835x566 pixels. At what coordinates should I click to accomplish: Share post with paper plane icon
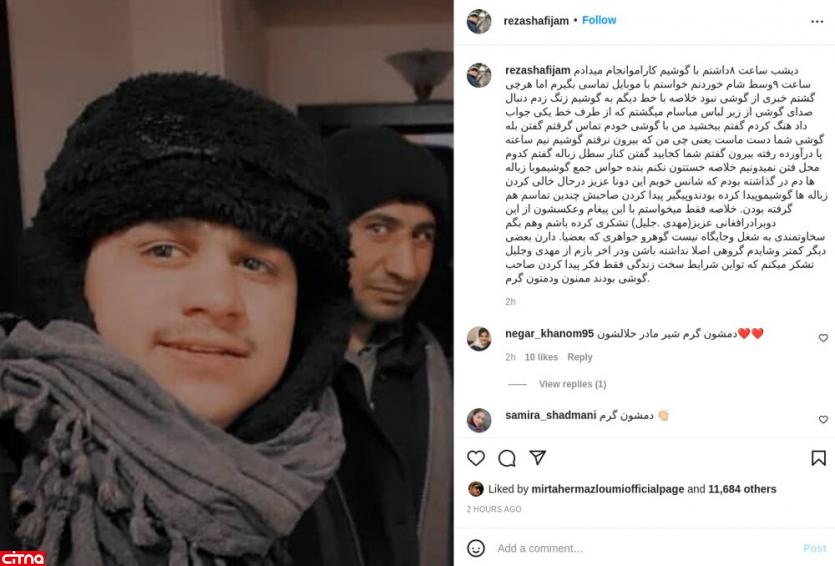pos(538,457)
